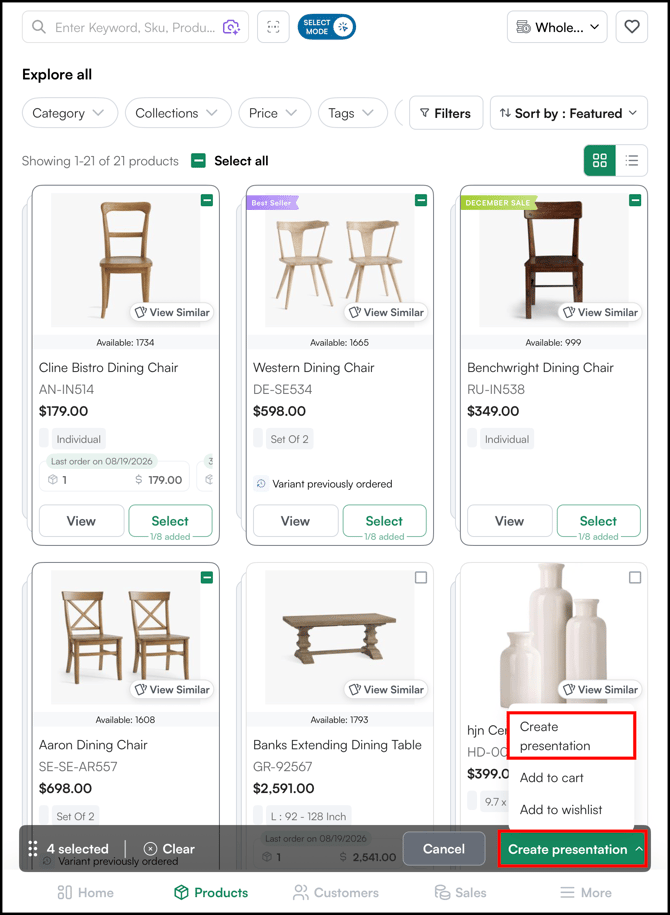The image size is (670, 915).
Task: Tap the barcode scanner icon
Action: [x=273, y=27]
